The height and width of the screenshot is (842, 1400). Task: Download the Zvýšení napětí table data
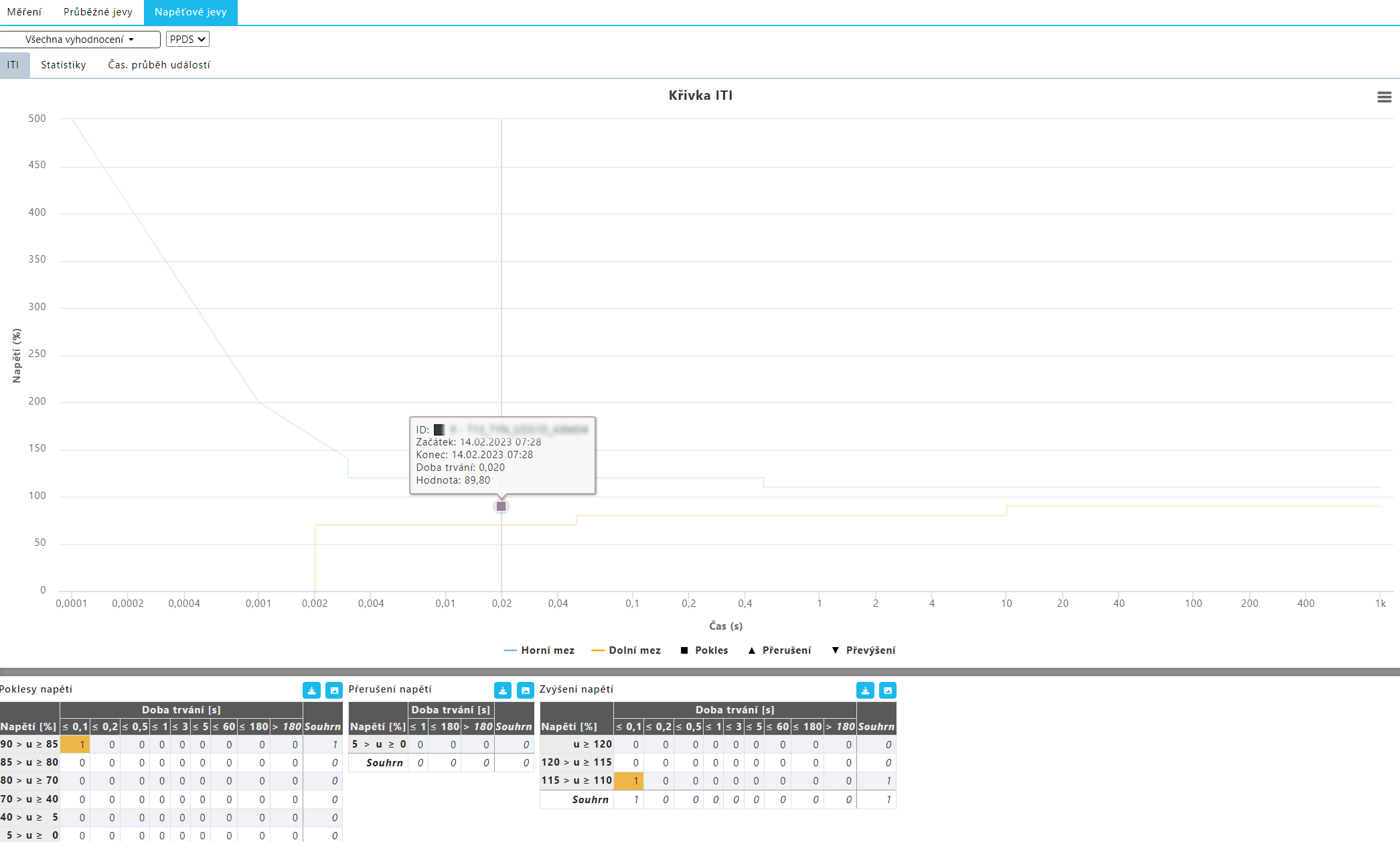pyautogui.click(x=865, y=691)
